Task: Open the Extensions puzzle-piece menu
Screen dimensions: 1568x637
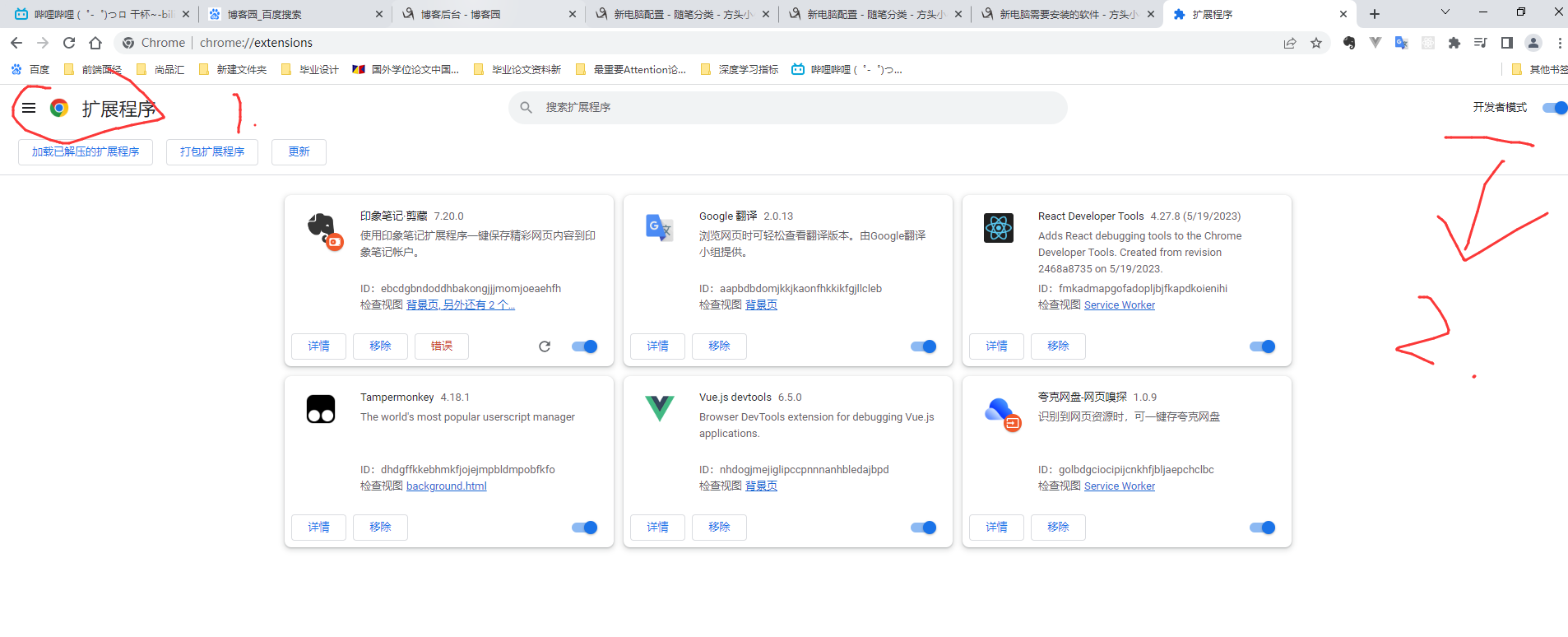Action: tap(1454, 43)
